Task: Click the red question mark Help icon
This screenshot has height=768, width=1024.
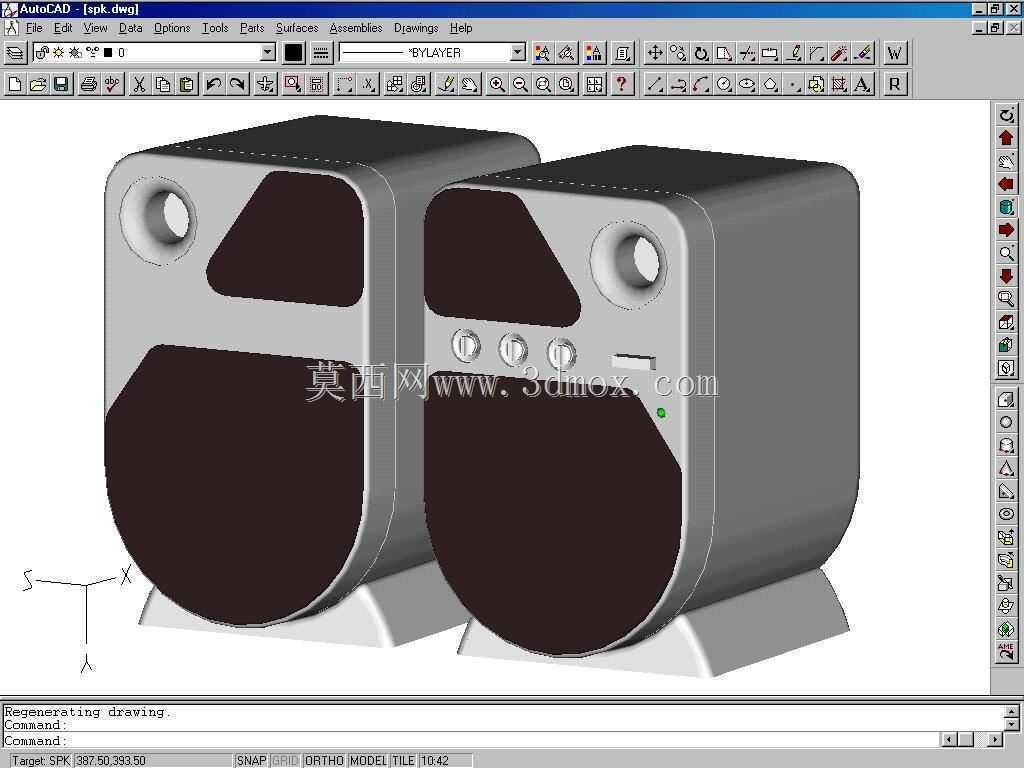Action: (622, 84)
